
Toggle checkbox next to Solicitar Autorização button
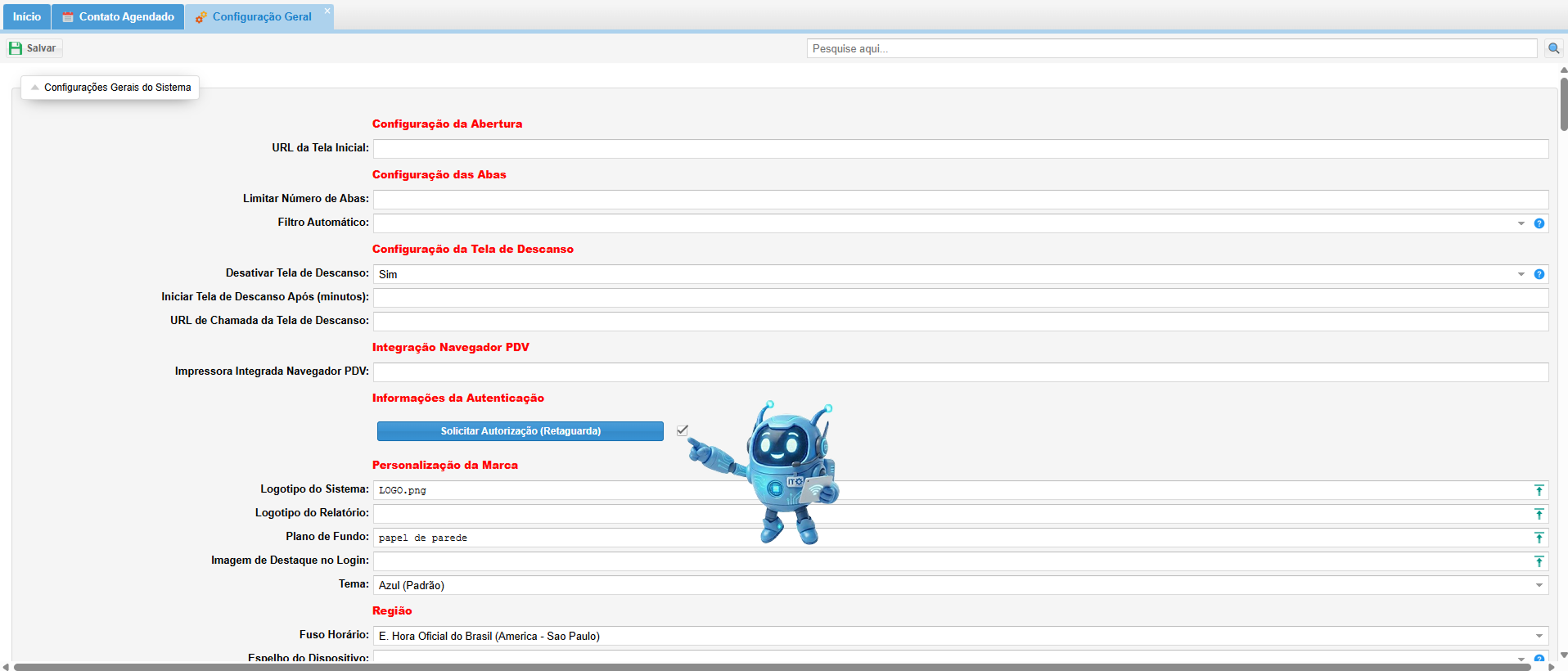coord(683,430)
